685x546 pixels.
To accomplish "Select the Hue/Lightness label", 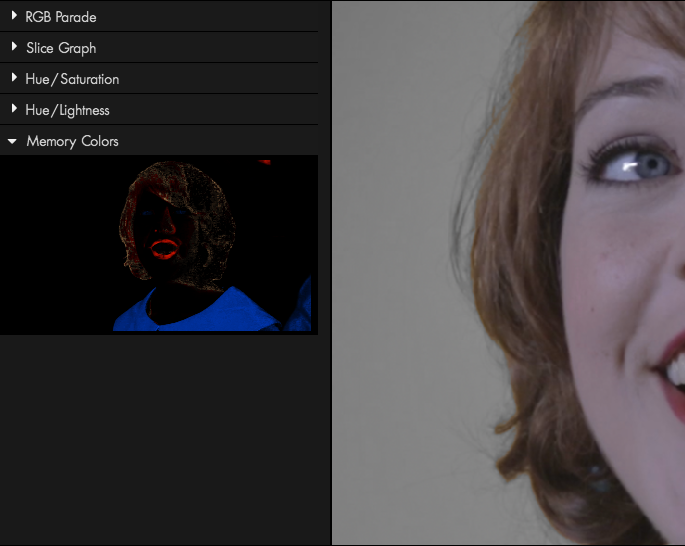I will point(67,110).
